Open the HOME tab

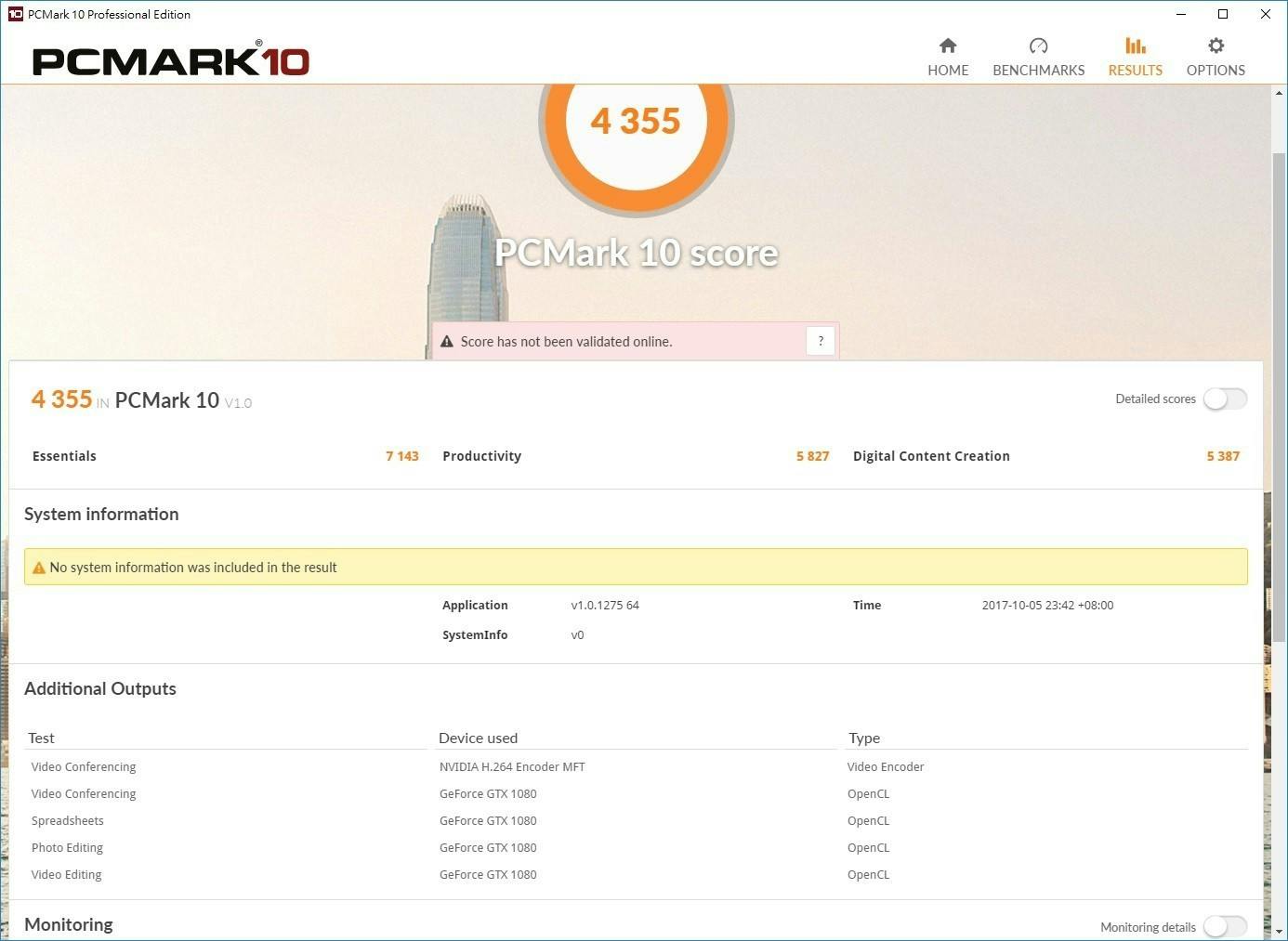point(948,57)
